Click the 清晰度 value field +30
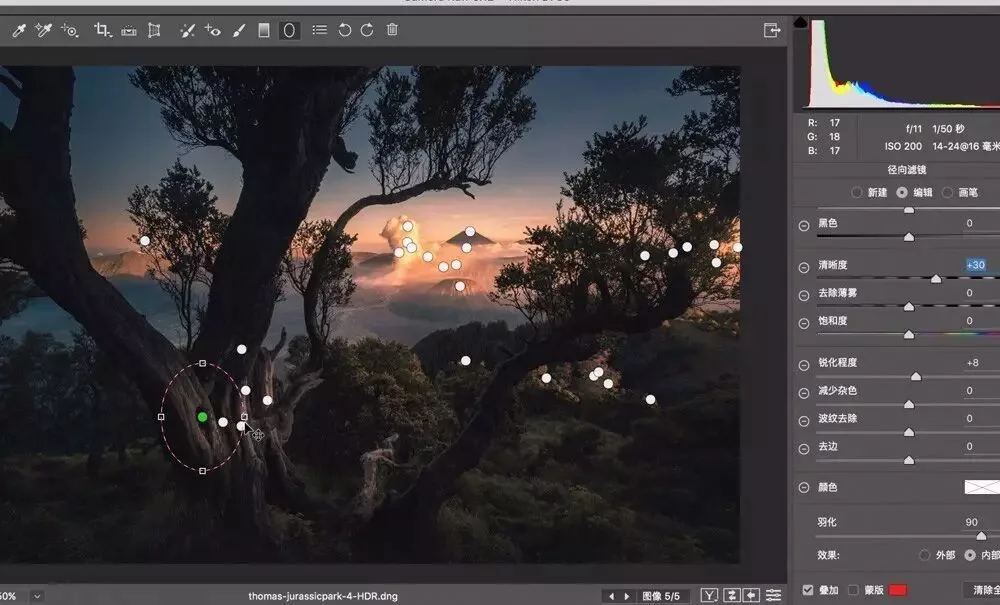 pos(976,265)
